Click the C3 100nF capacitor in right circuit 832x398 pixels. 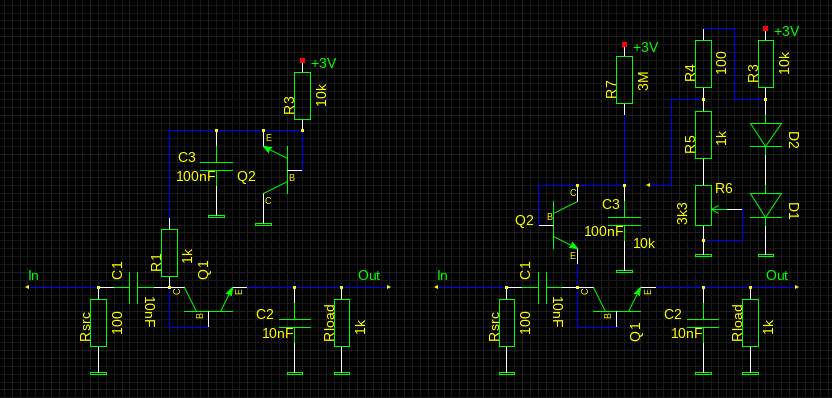(624, 221)
